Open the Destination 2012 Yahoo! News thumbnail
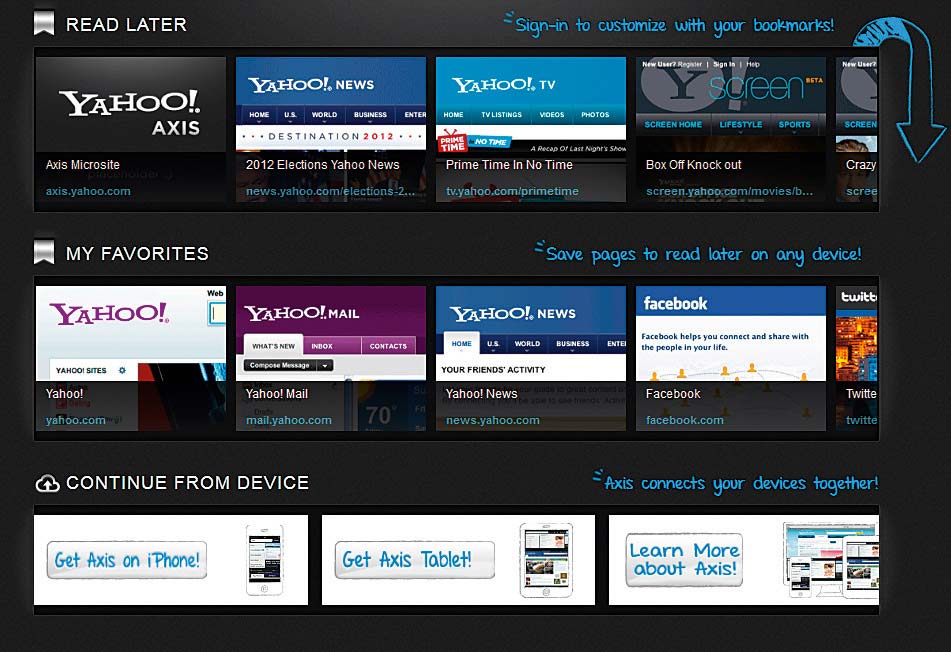Image resolution: width=951 pixels, height=652 pixels. point(331,129)
